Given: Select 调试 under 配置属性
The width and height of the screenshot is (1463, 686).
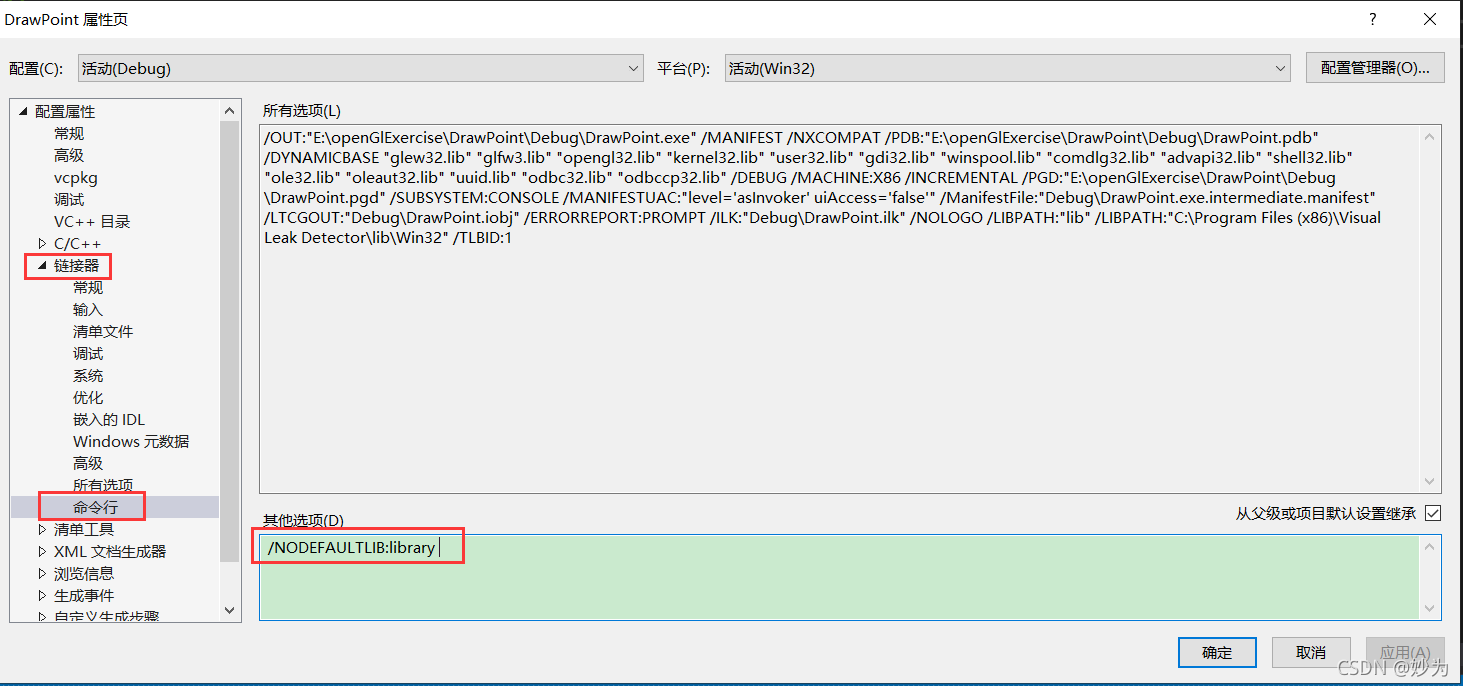Looking at the screenshot, I should coord(69,199).
